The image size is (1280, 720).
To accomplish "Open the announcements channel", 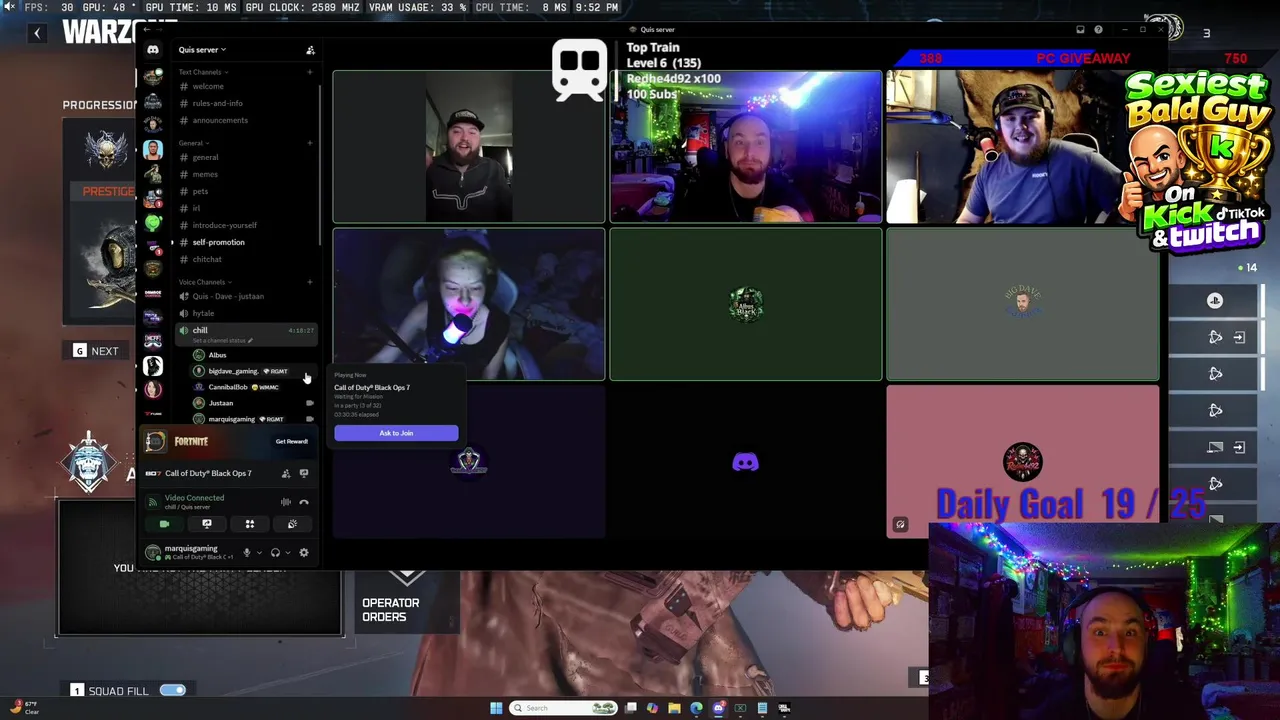I will (245, 120).
